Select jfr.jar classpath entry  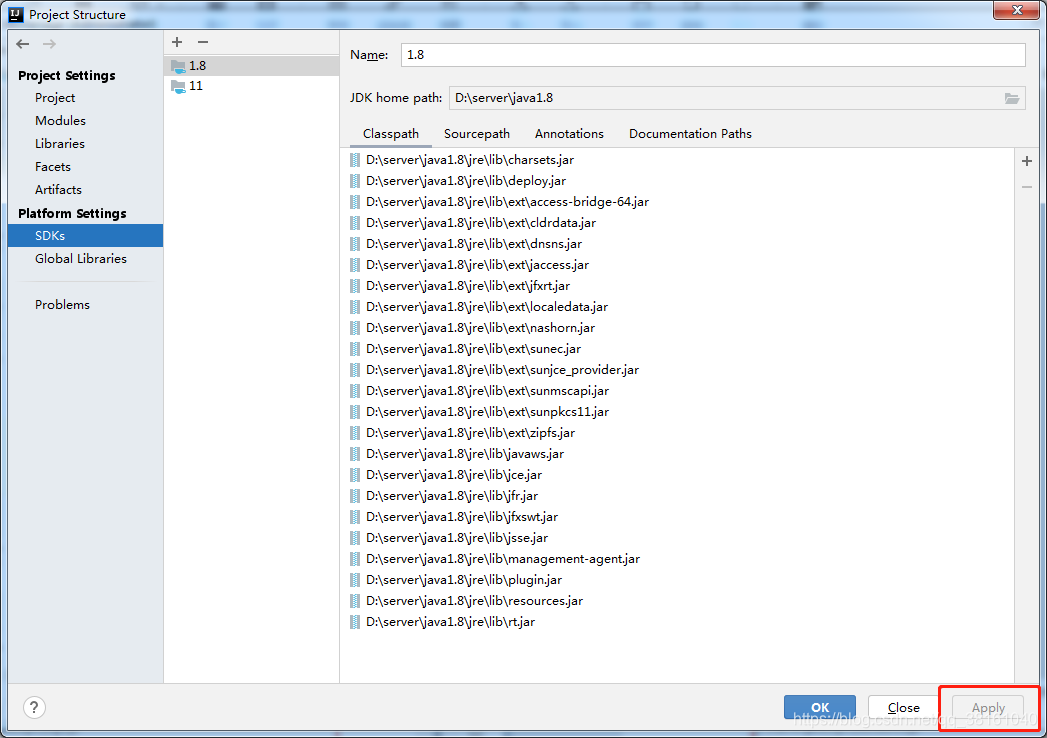pyautogui.click(x=444, y=496)
